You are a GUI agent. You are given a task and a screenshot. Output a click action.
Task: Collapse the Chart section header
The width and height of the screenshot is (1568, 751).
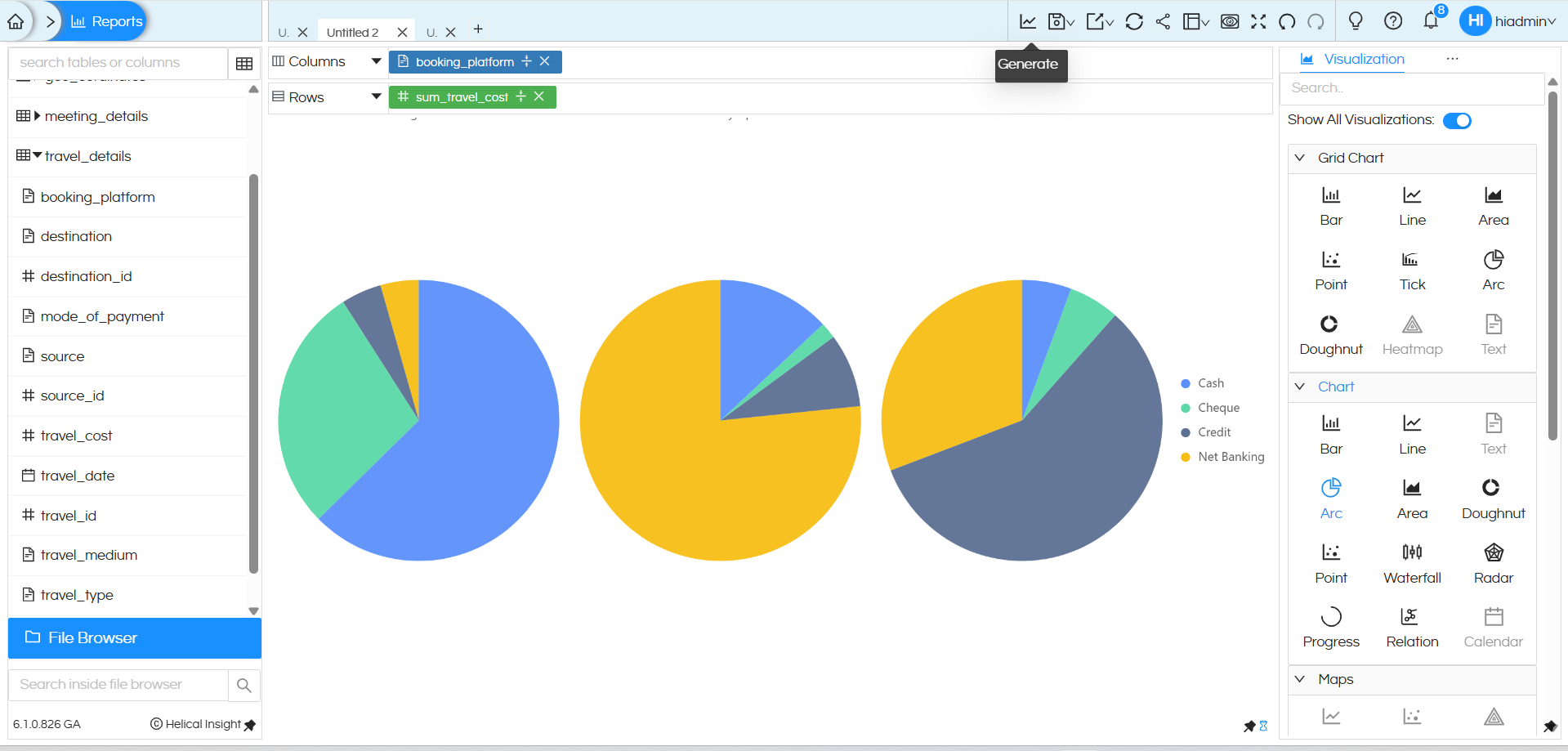click(x=1335, y=387)
